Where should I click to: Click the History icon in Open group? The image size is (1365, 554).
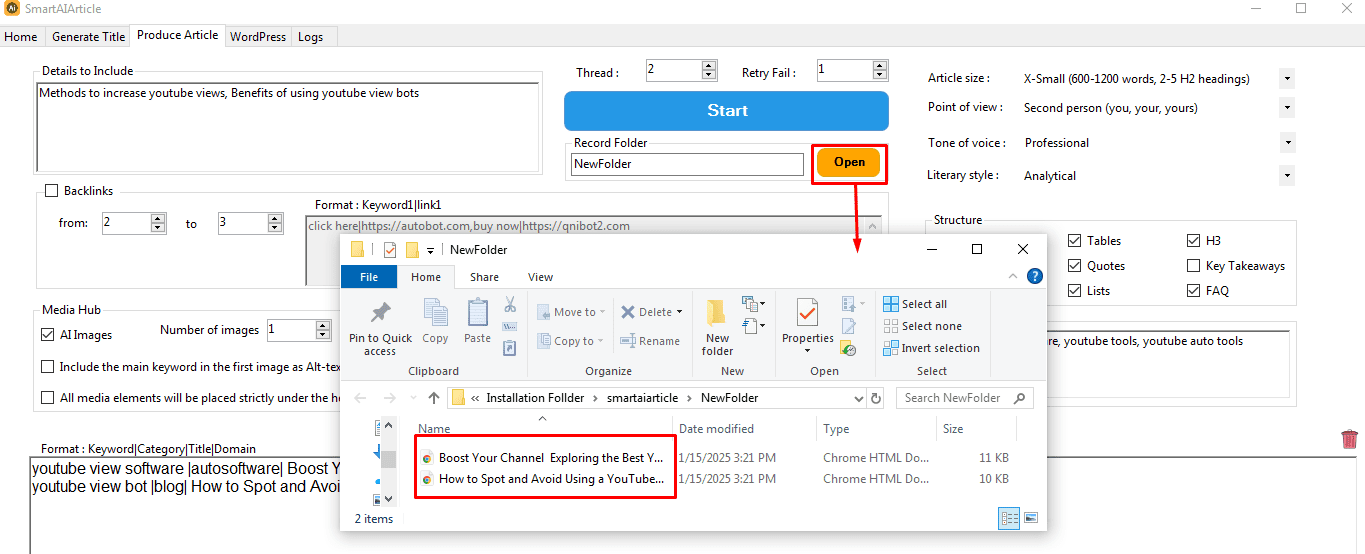[x=849, y=349]
